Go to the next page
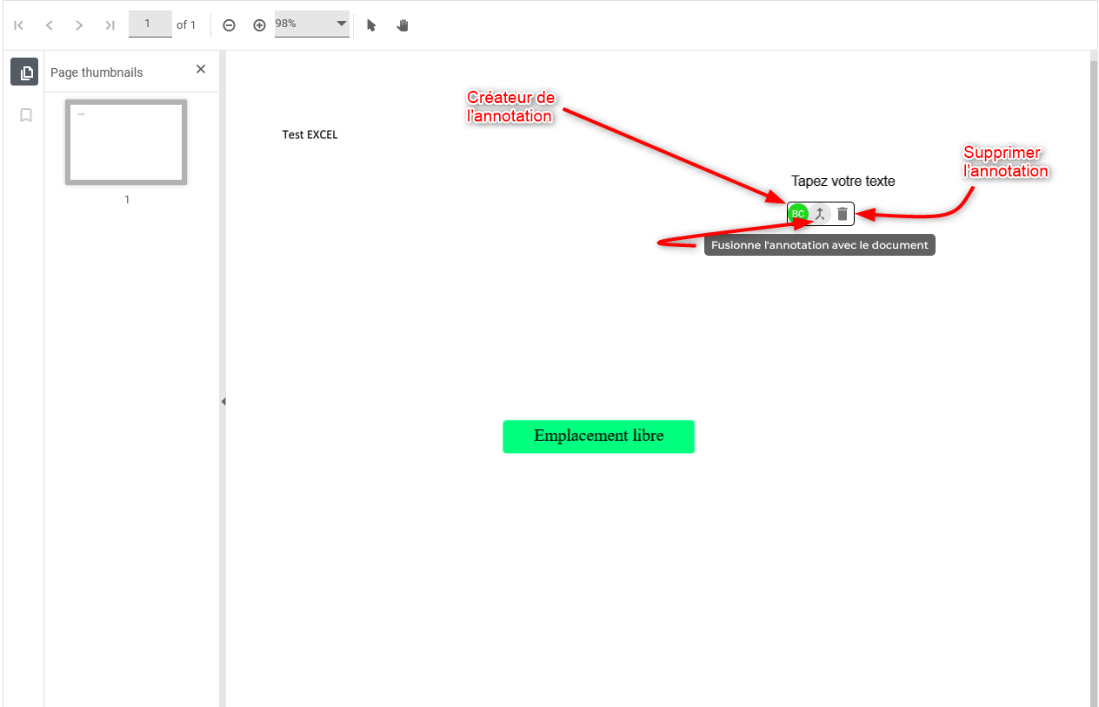 79,25
